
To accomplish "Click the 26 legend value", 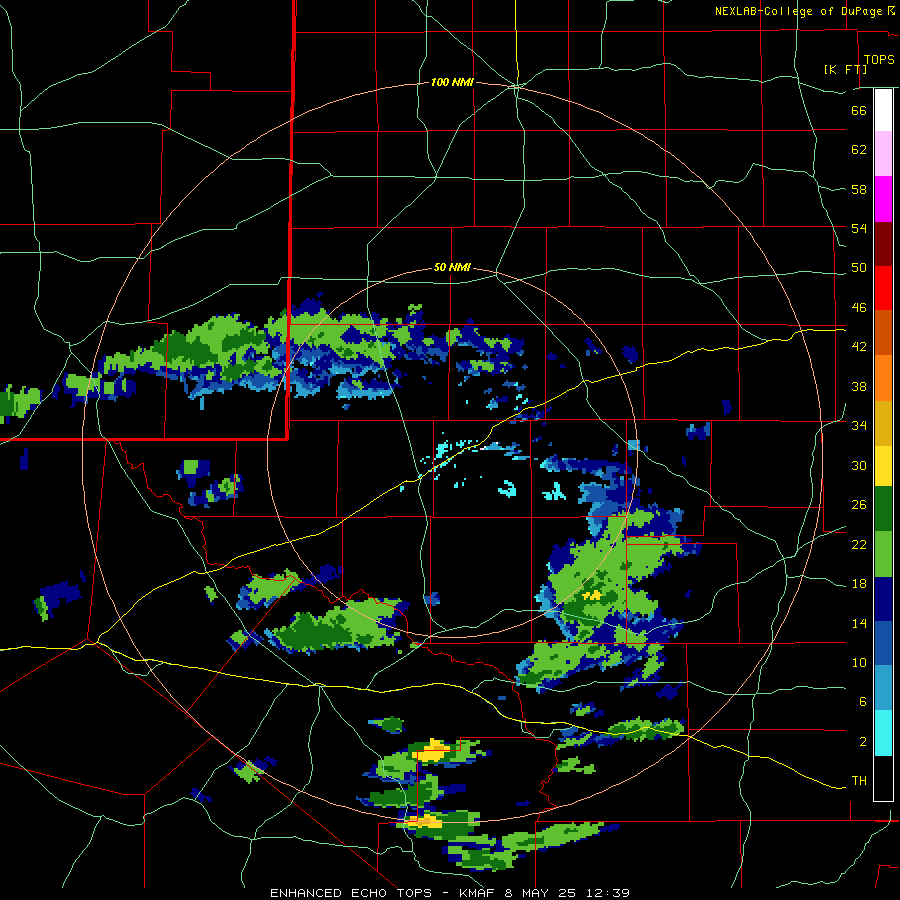I will (859, 505).
